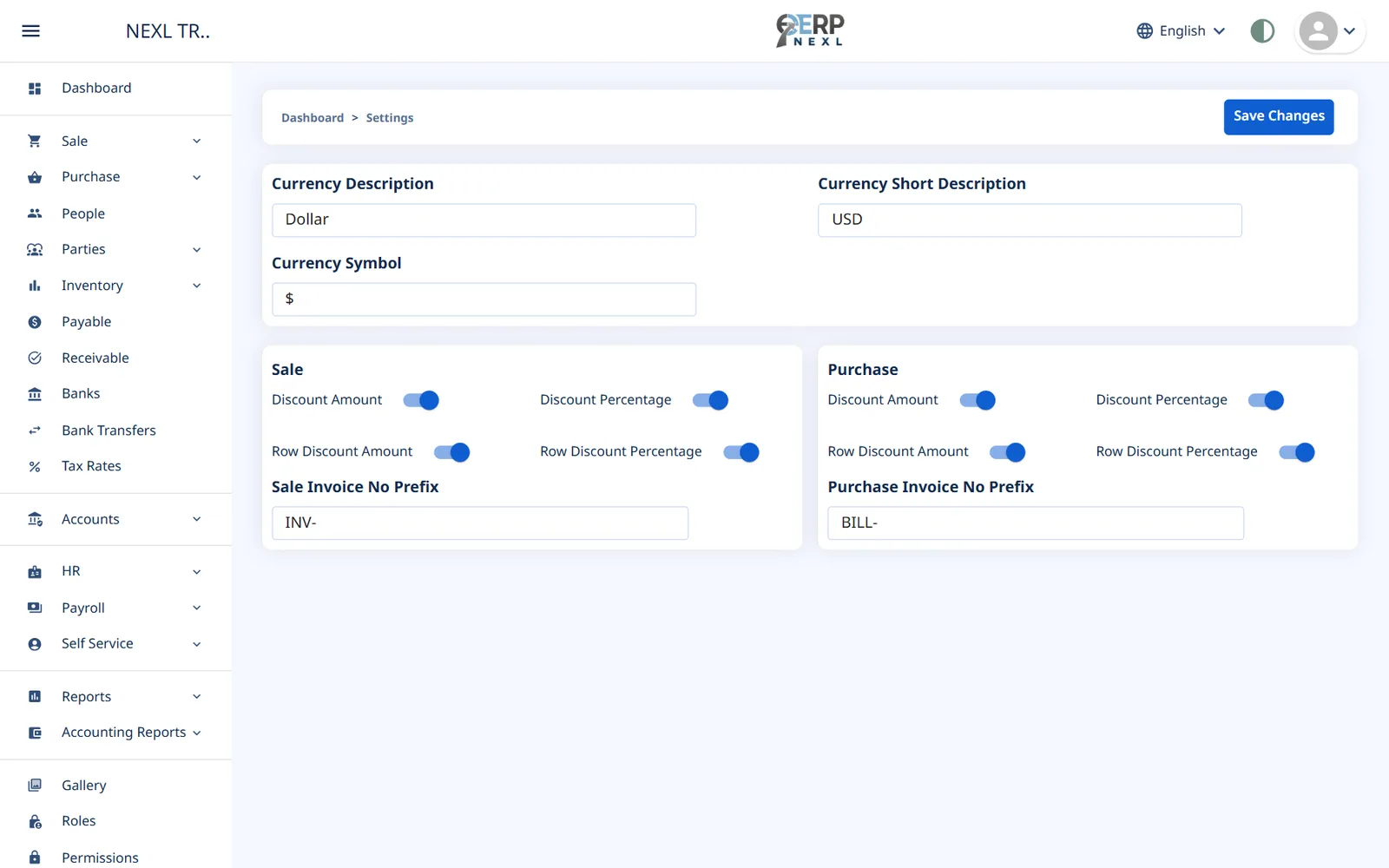
Task: Click the Tax Rates percent icon
Action: 35,466
